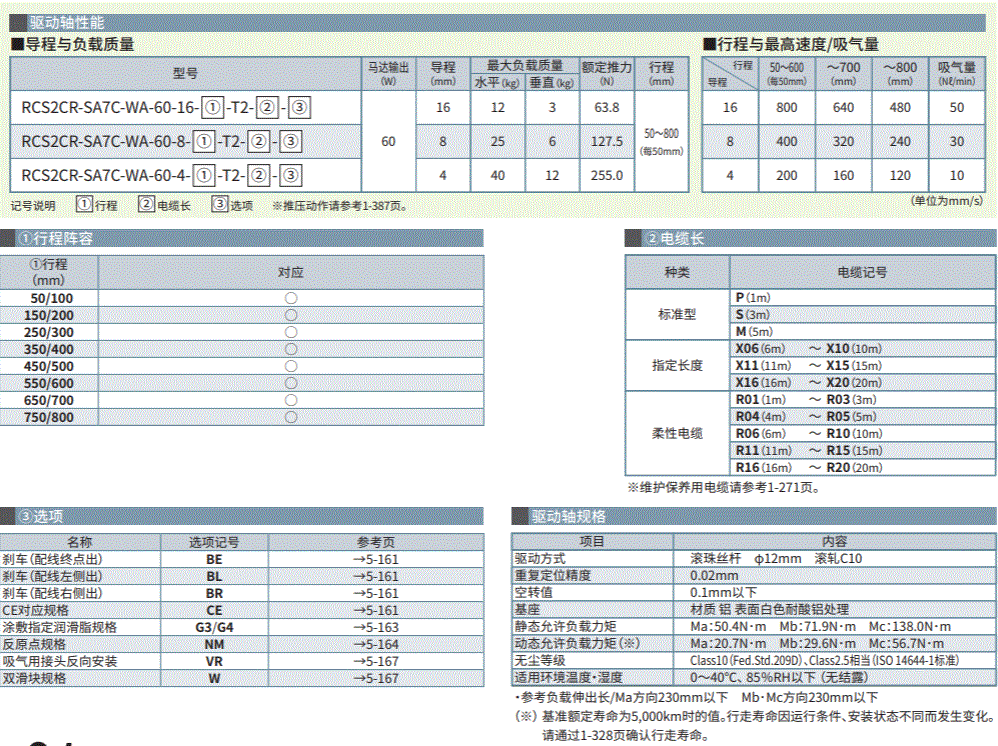This screenshot has height=746, width=998.
Task: Click max speed value 640
Action: (843, 108)
